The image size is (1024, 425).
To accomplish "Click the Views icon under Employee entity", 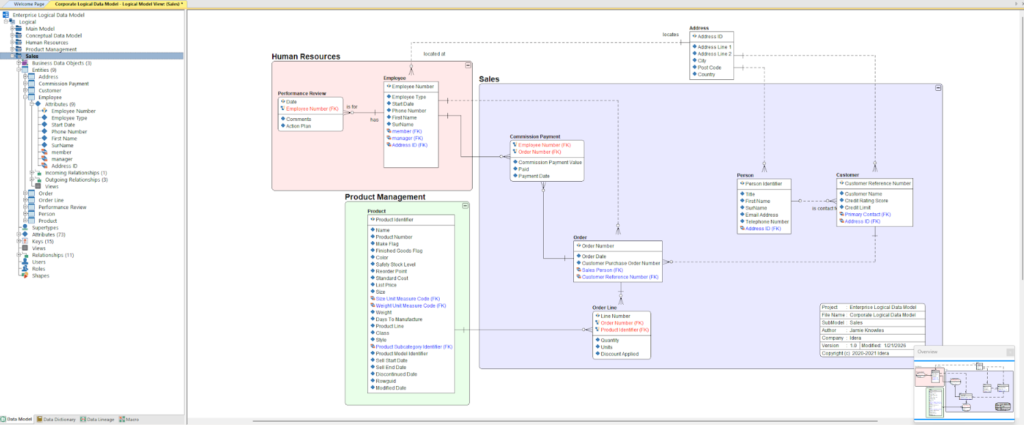I will [x=38, y=186].
